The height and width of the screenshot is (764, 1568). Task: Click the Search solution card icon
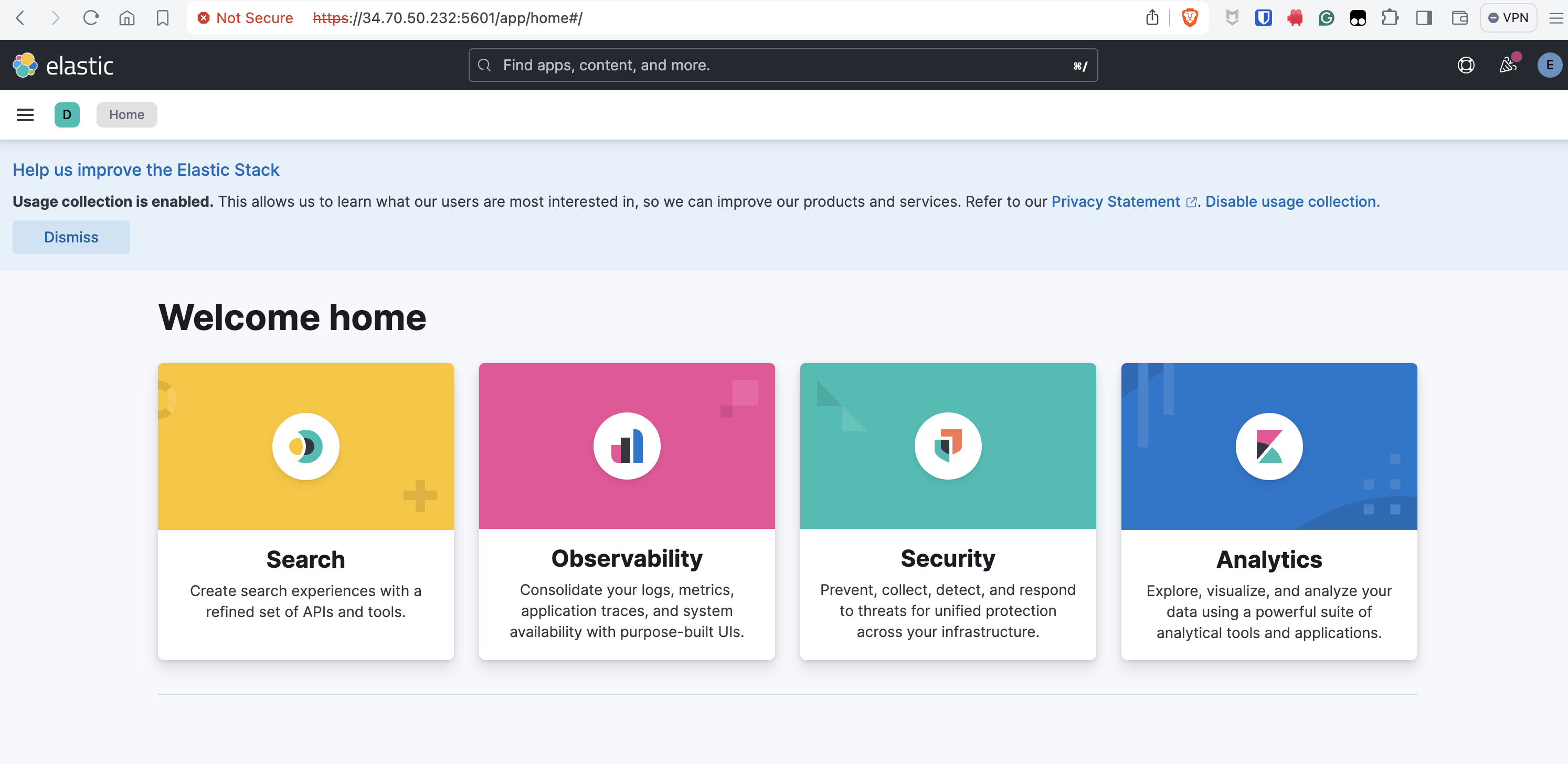point(306,446)
